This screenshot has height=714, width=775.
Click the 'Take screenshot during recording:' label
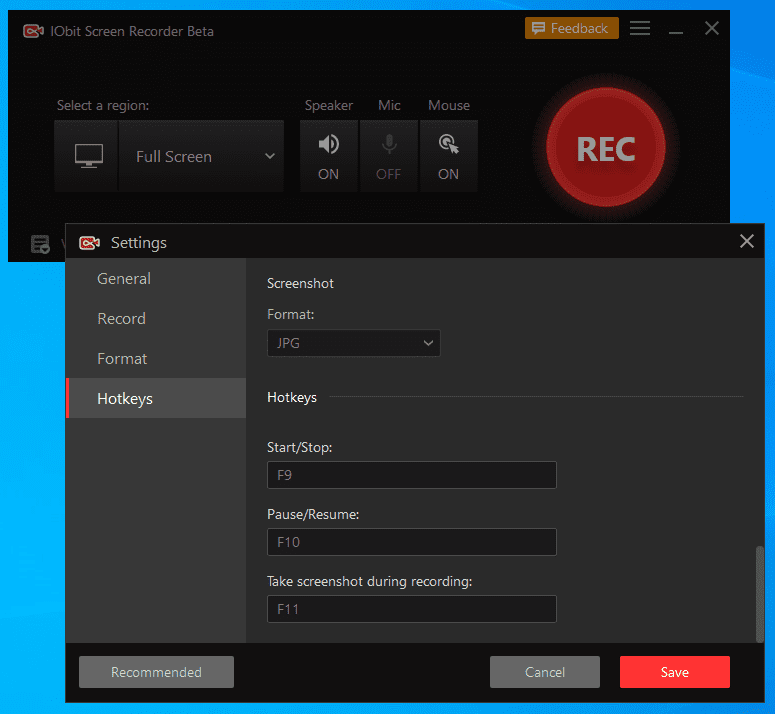pyautogui.click(x=370, y=582)
